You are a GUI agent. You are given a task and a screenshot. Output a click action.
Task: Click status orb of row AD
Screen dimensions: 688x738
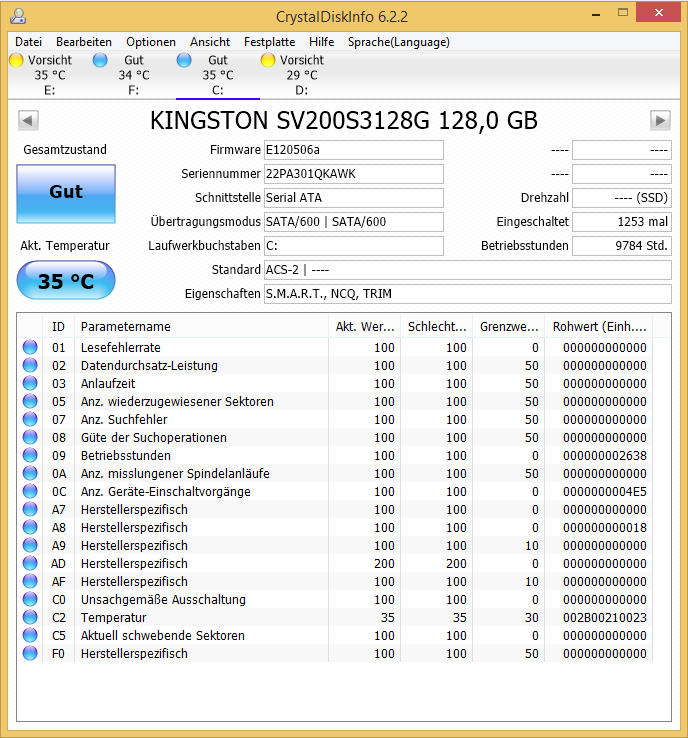tap(30, 563)
